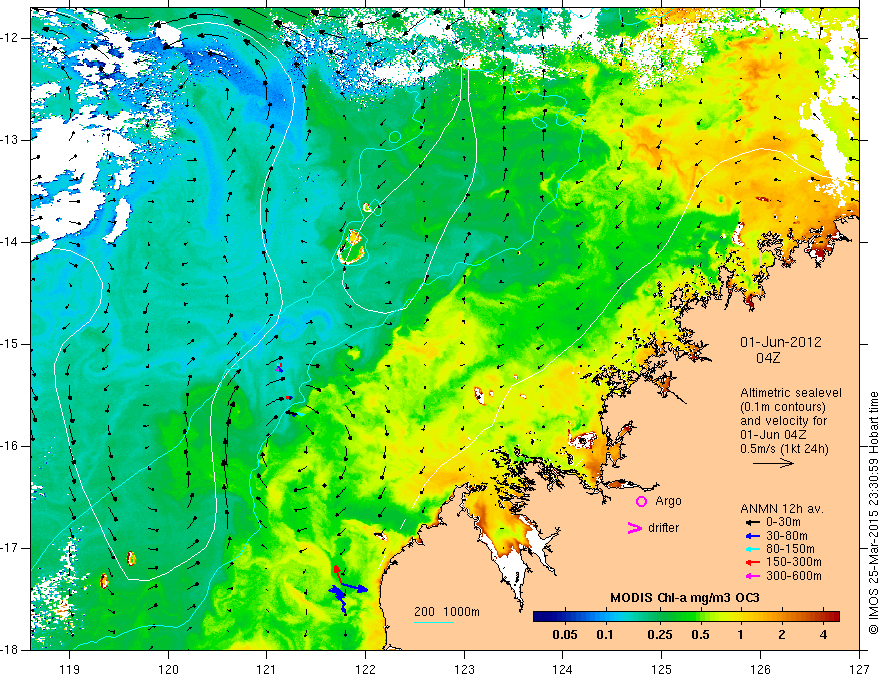Click the cyan isobath legend line under 200
This screenshot has height=680, width=880.
(x=434, y=622)
